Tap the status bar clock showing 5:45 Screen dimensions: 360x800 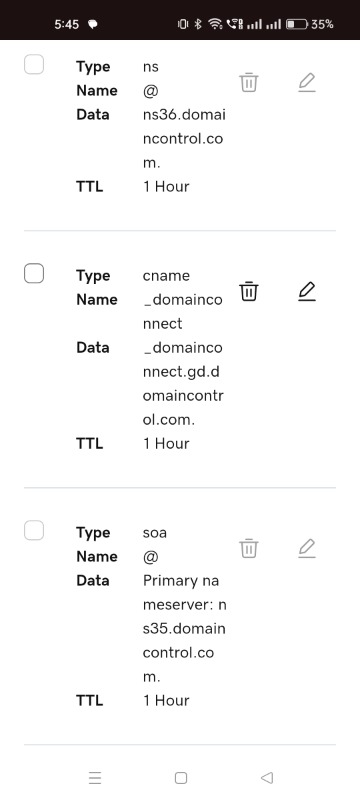pos(66,24)
